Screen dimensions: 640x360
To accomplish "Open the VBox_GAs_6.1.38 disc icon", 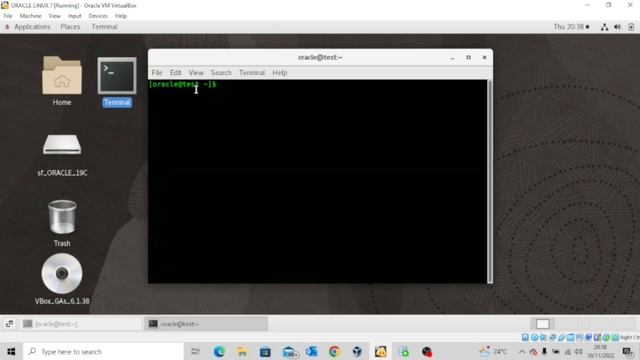I will (x=62, y=279).
